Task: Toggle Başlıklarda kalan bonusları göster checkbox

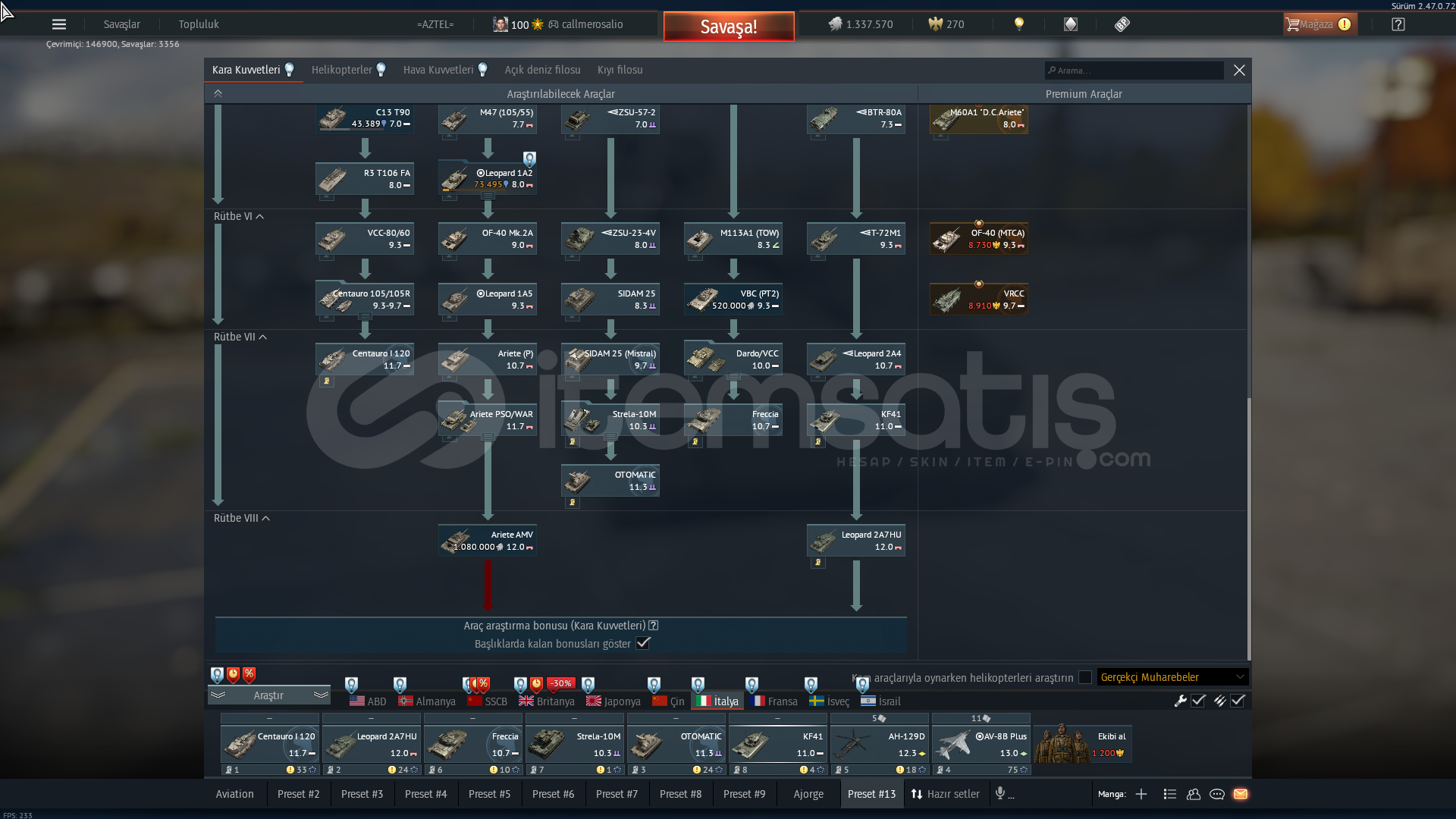Action: pos(643,643)
